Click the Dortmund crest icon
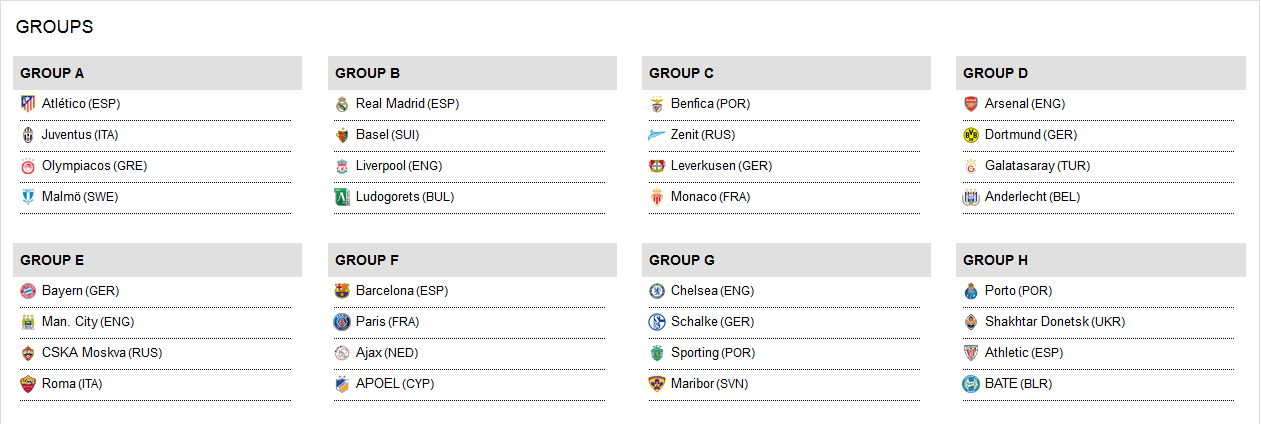1261x424 pixels. click(x=970, y=135)
